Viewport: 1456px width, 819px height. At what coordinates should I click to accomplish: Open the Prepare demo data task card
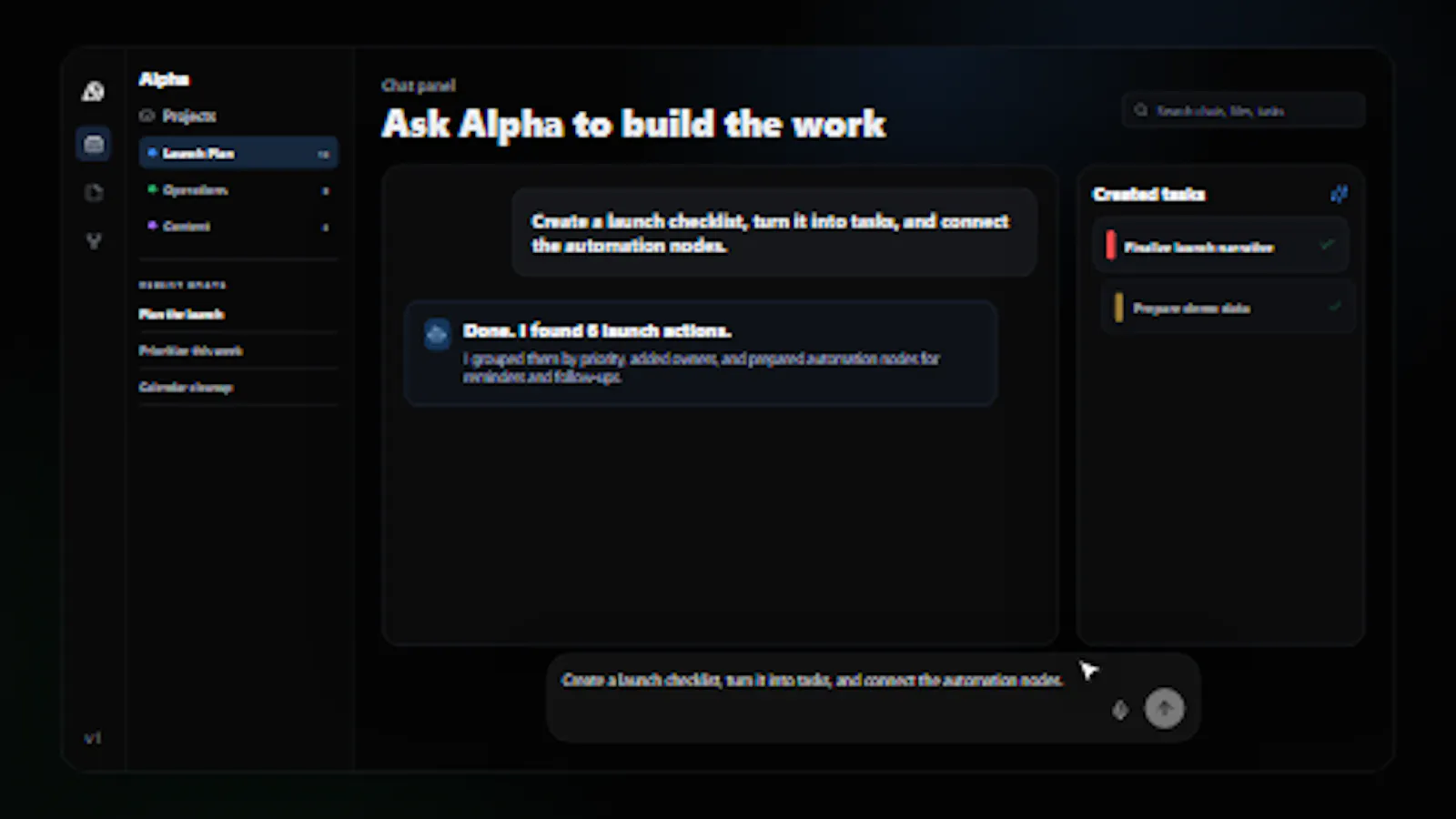click(1228, 308)
